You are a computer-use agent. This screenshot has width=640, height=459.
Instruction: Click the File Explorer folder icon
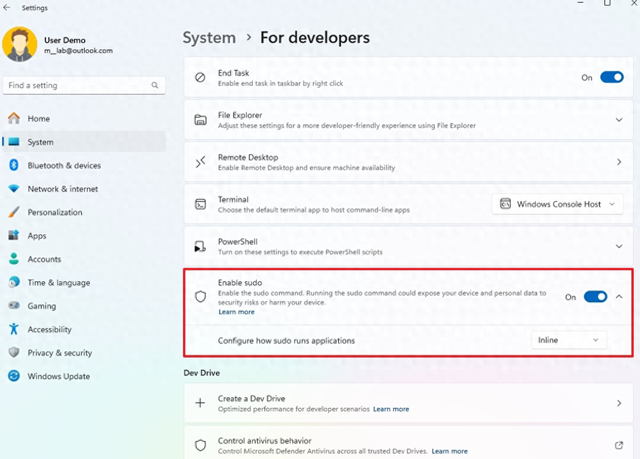tap(200, 120)
